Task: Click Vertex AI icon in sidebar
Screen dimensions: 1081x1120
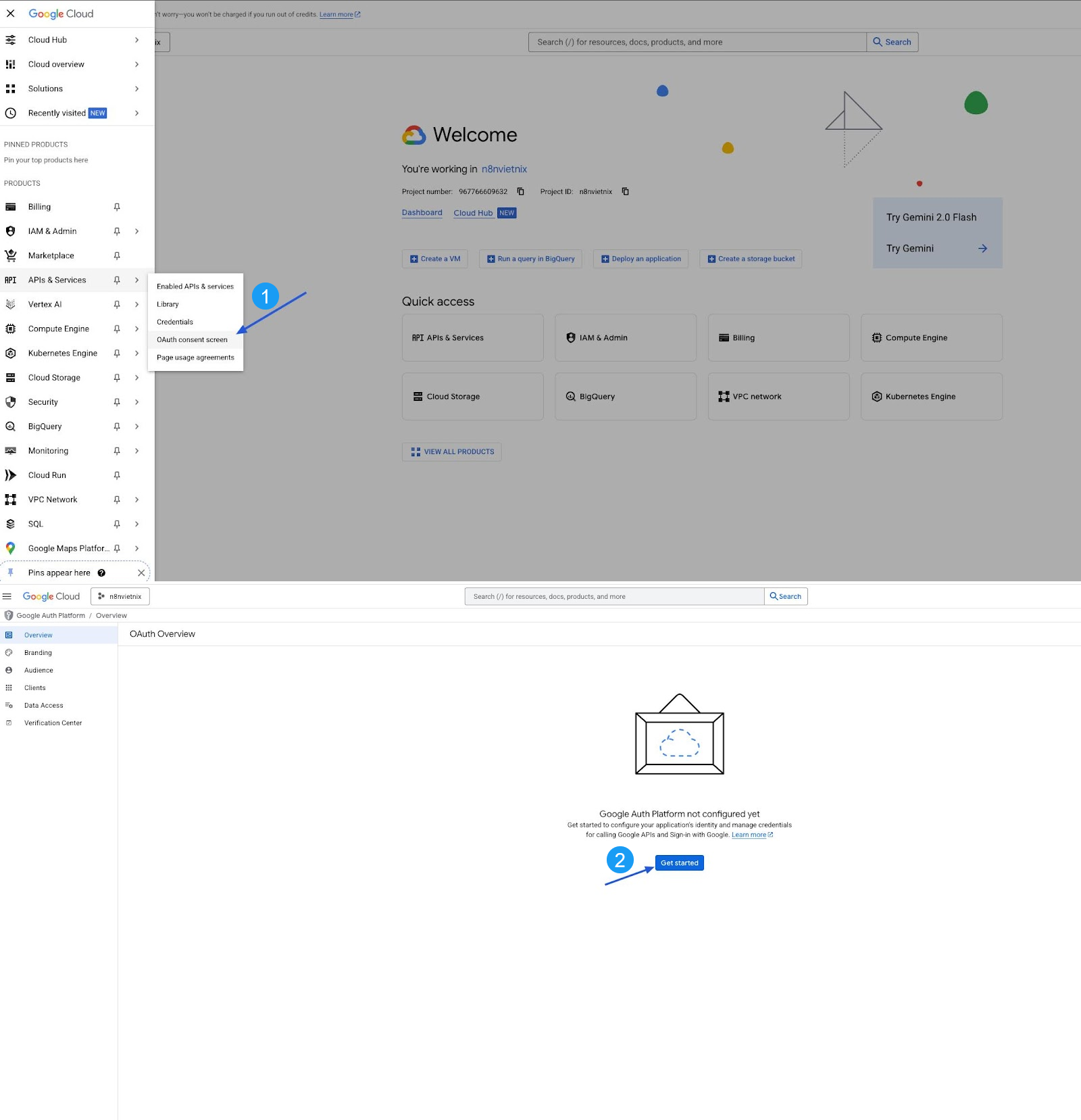Action: tap(11, 304)
